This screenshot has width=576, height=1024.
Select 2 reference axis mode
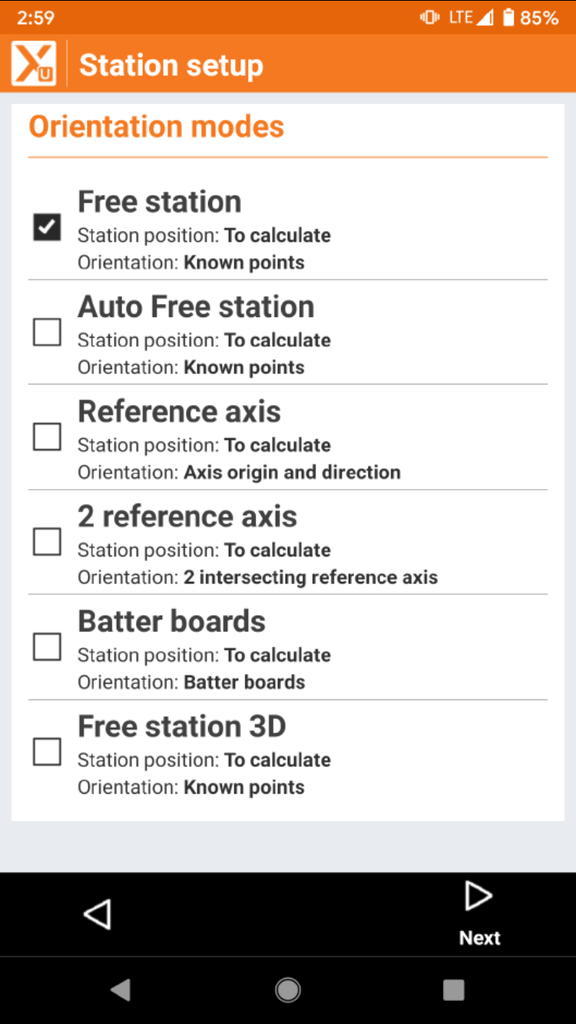tap(46, 542)
